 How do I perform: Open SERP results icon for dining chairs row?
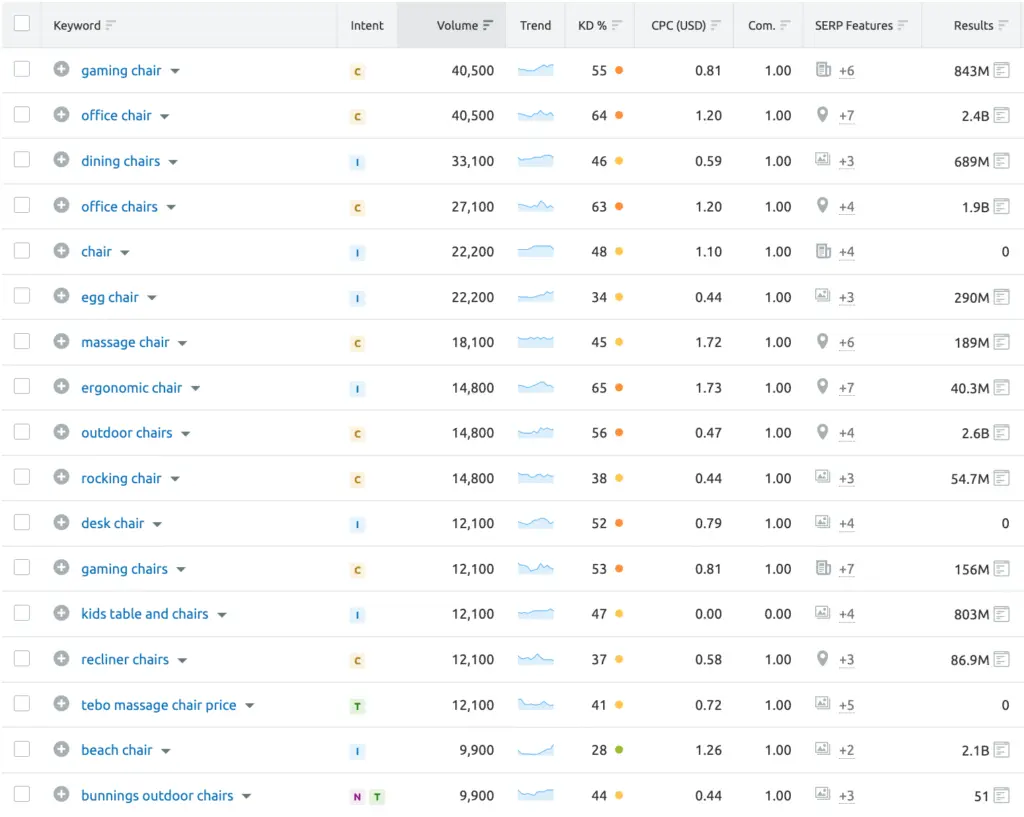tap(1001, 161)
